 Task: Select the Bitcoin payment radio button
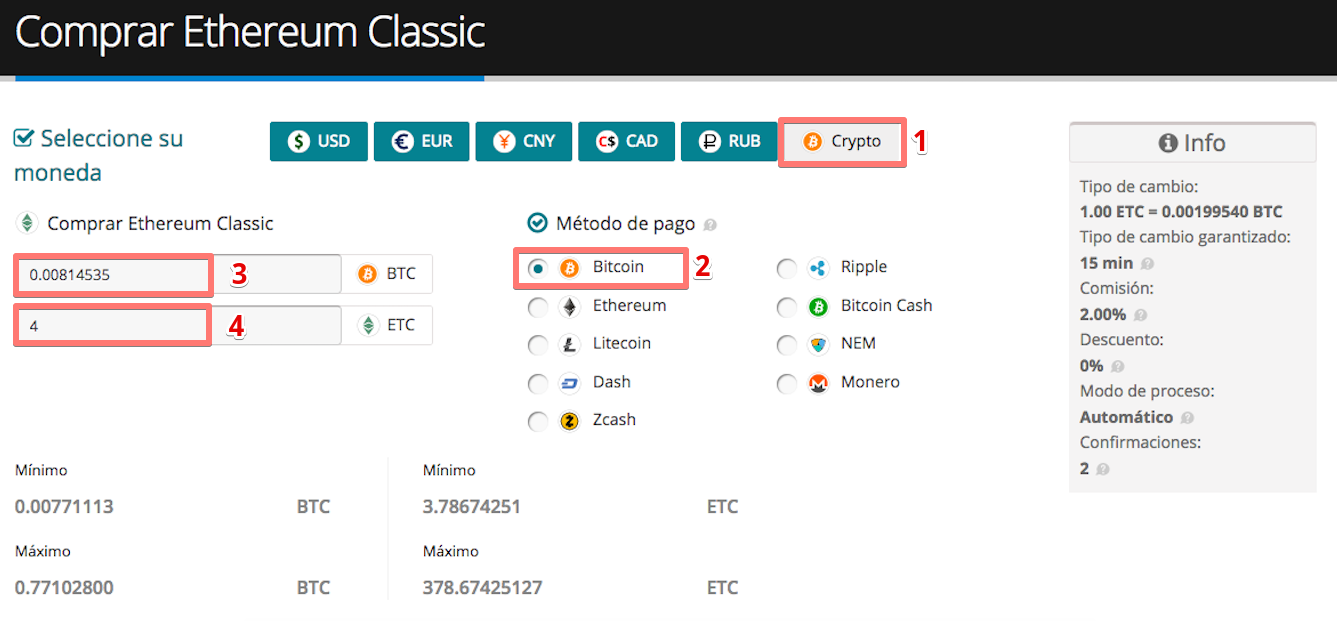[x=538, y=268]
